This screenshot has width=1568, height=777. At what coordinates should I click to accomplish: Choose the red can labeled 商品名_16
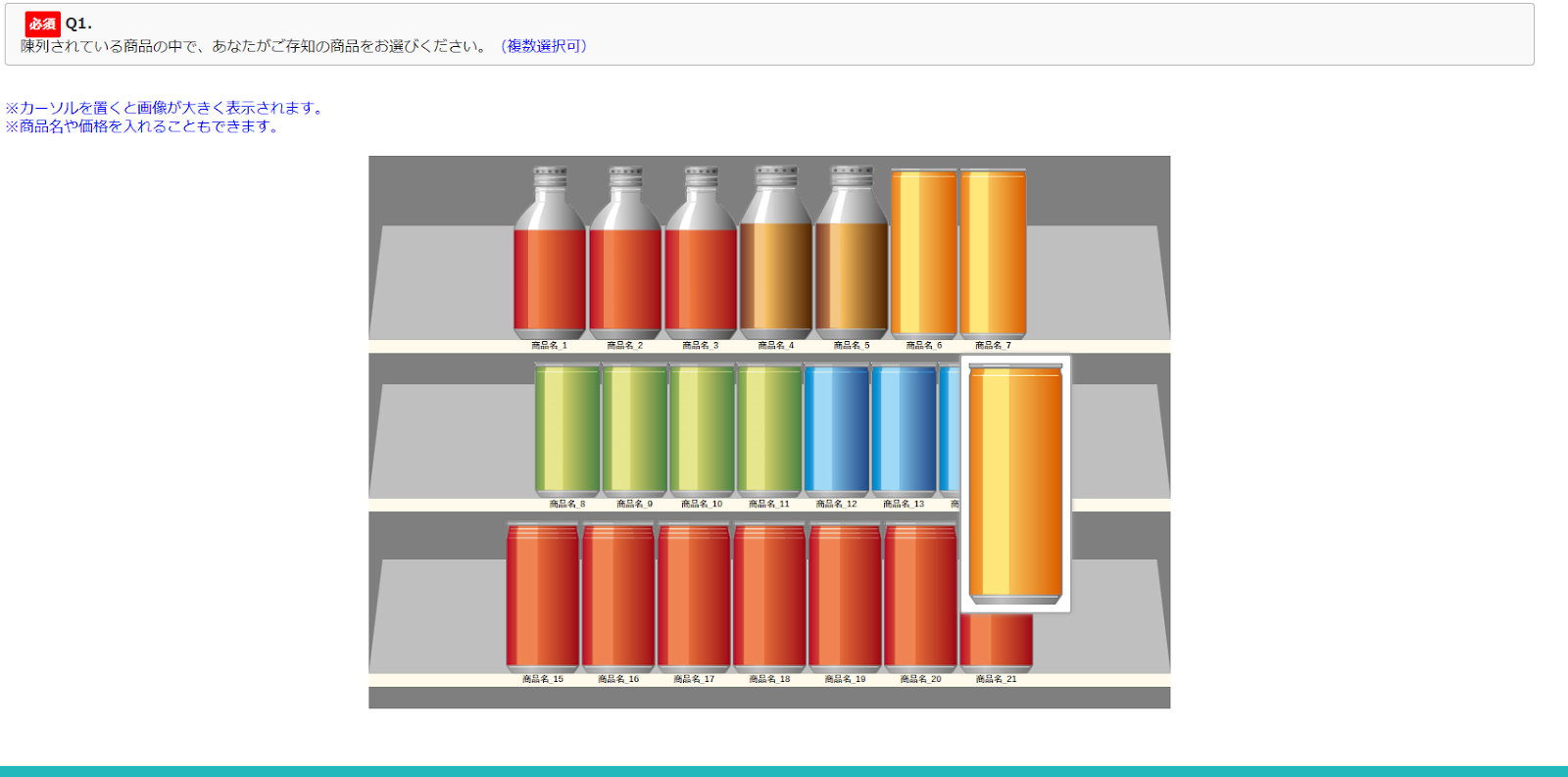tap(618, 596)
